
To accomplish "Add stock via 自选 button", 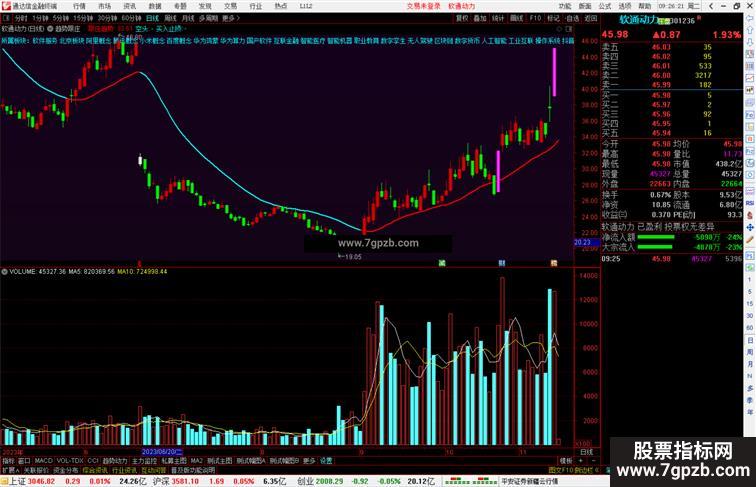I will (x=572, y=18).
